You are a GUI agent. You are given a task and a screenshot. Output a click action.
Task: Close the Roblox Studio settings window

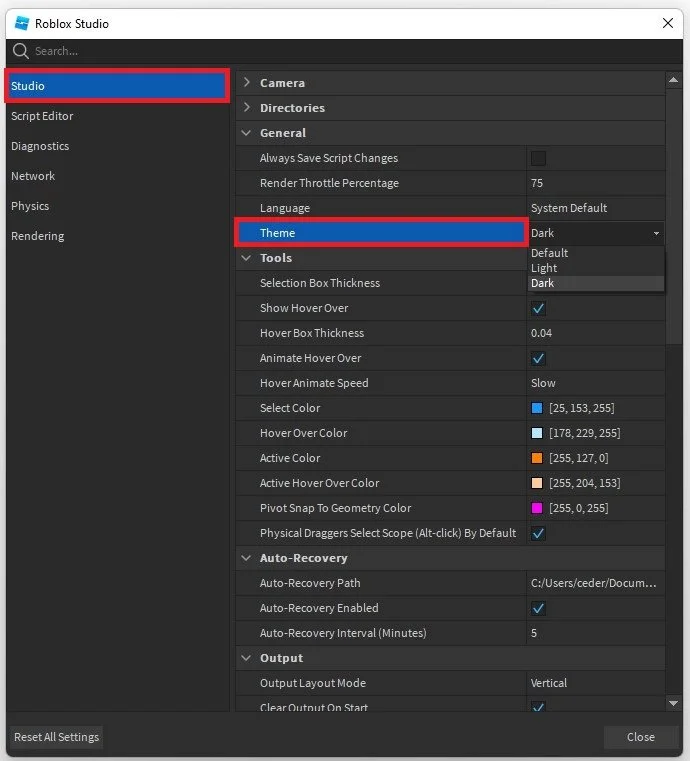click(668, 23)
